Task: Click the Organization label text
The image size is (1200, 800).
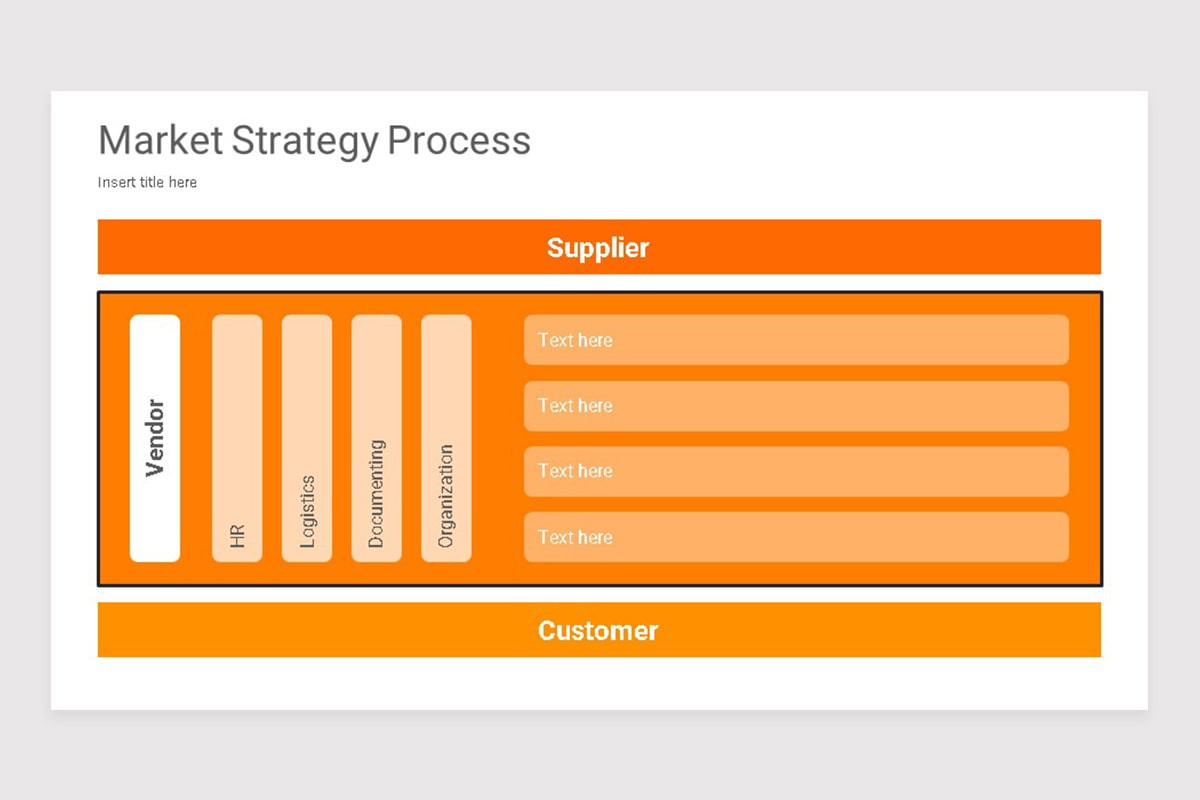Action: click(x=446, y=496)
